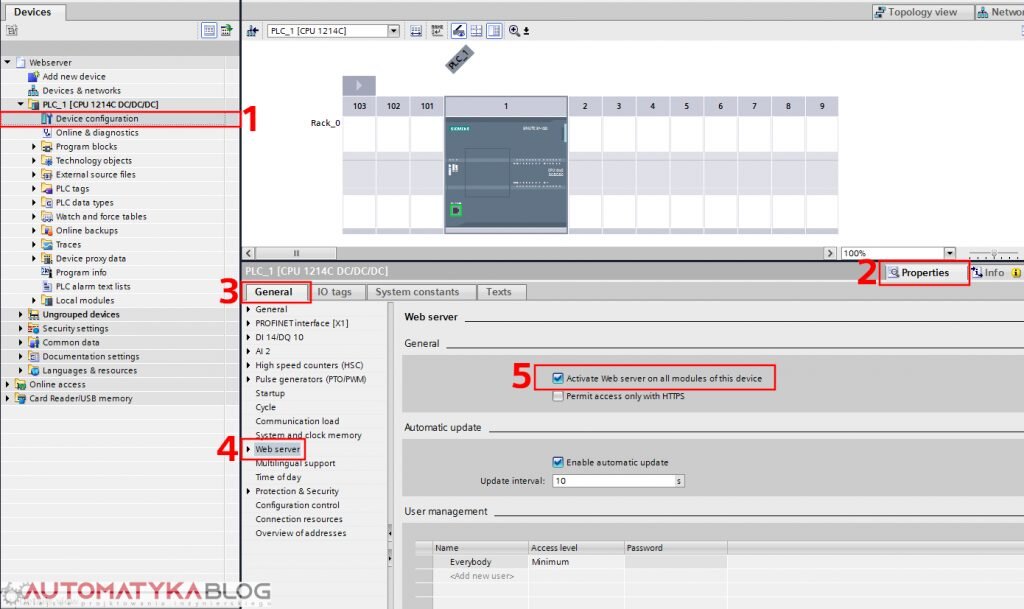Click the Devices panel tab
Image resolution: width=1024 pixels, height=609 pixels.
33,12
